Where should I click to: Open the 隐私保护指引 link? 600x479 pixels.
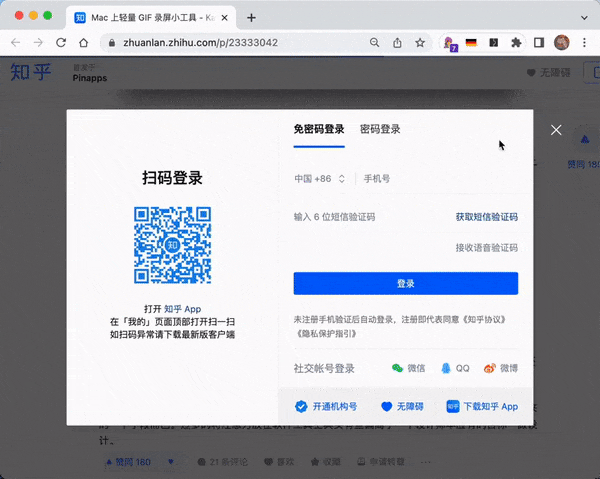(326, 334)
